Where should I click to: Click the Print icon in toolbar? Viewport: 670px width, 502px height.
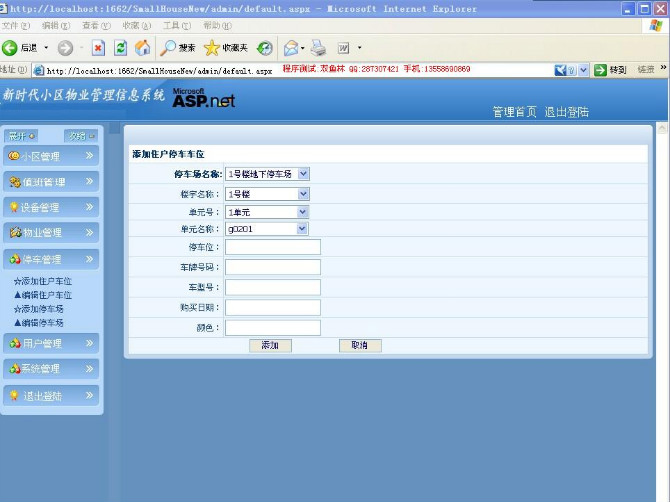click(318, 48)
